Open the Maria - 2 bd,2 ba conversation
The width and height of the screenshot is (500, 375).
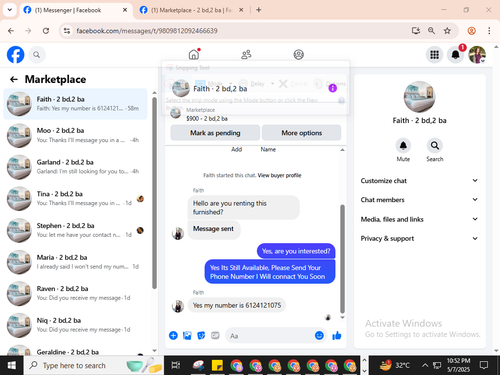pyautogui.click(x=75, y=262)
